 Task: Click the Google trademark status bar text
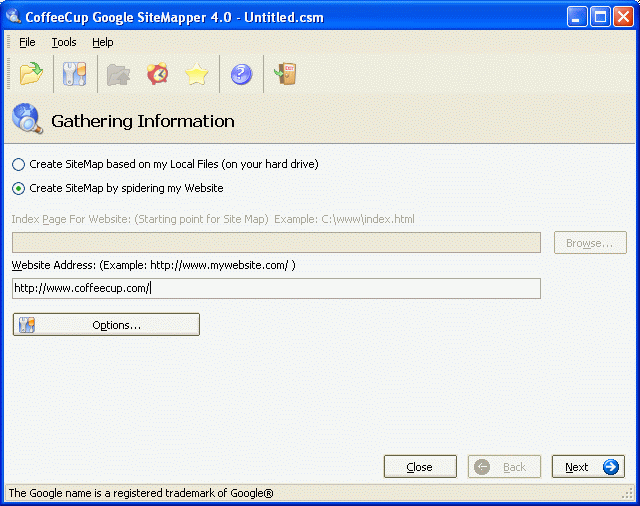tap(141, 493)
